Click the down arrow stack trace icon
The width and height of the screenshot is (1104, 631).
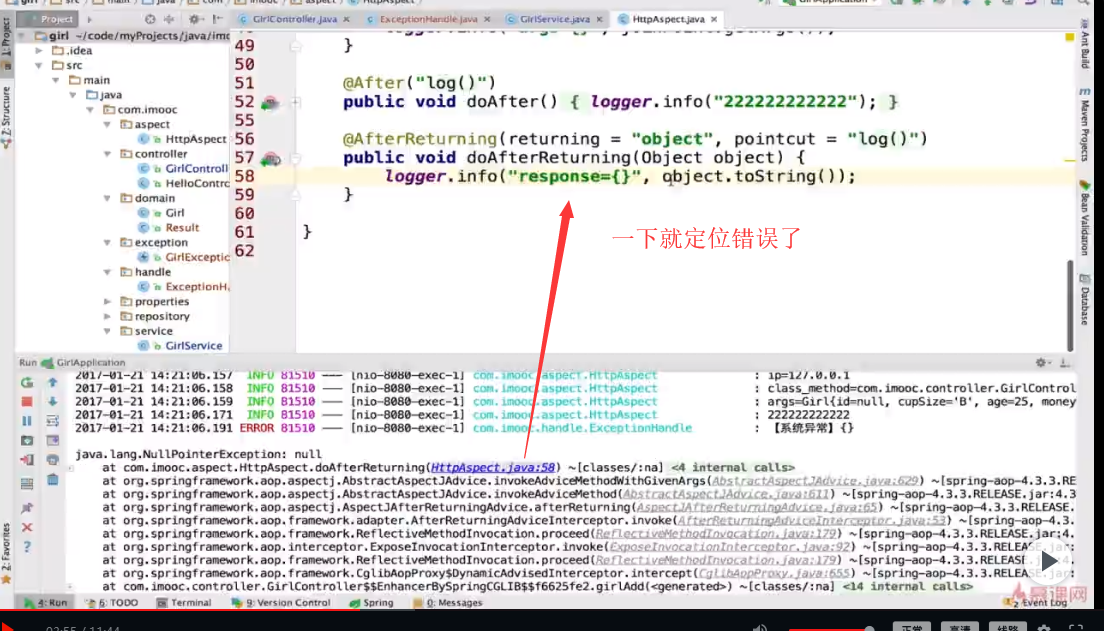coord(53,401)
